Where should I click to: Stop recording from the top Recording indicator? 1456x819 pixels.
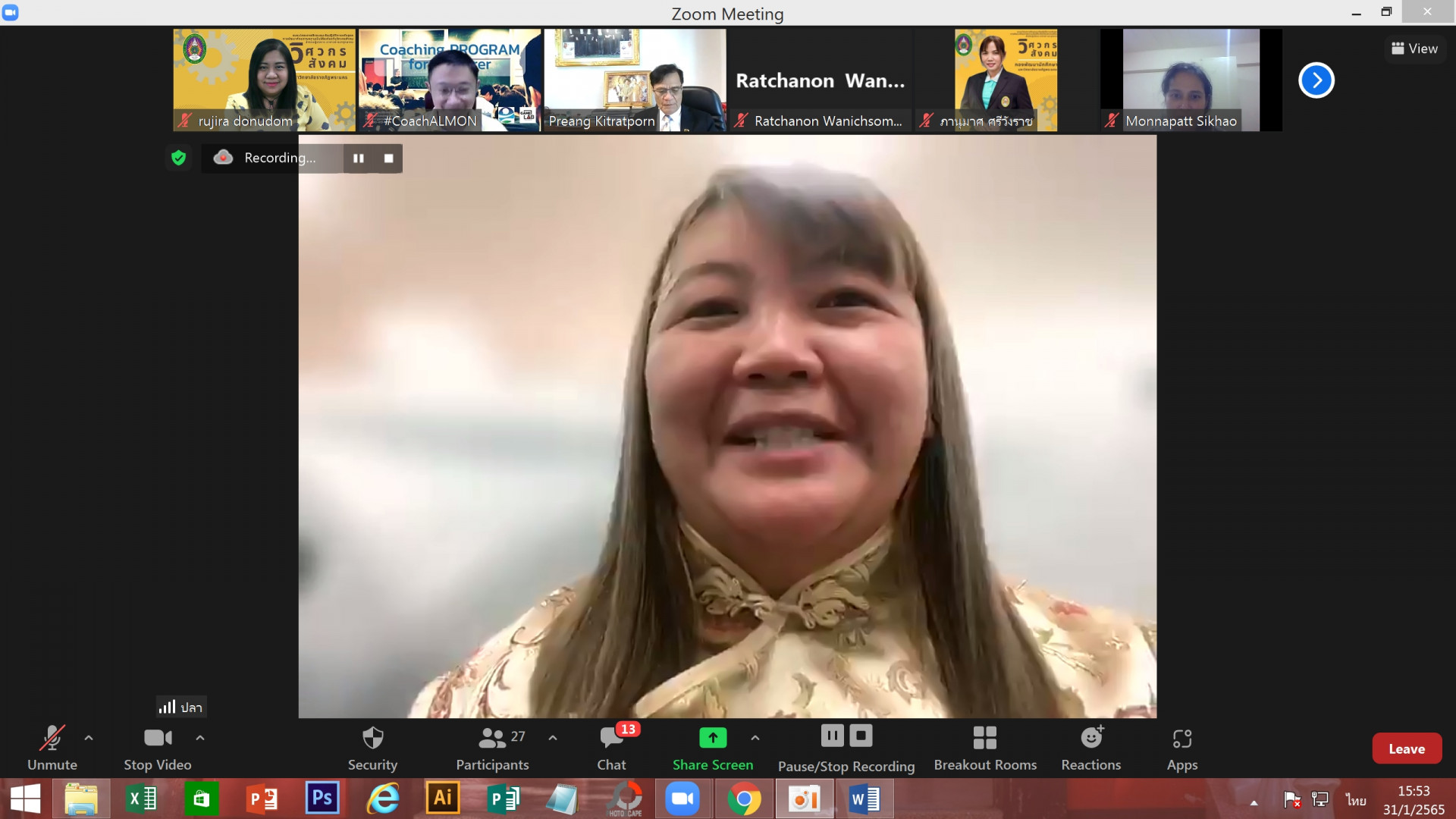(x=388, y=158)
